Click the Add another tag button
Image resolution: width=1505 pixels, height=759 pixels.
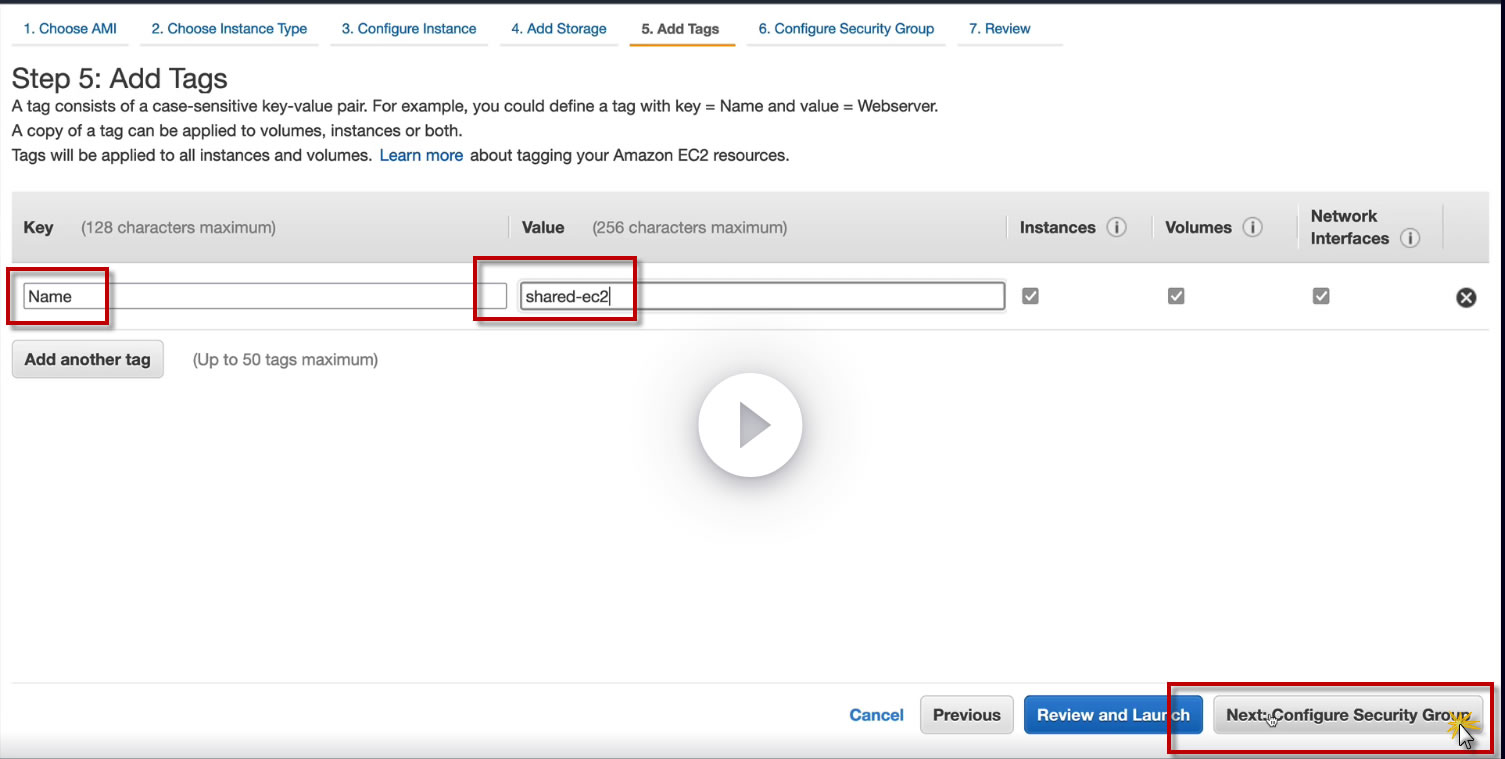[87, 360]
